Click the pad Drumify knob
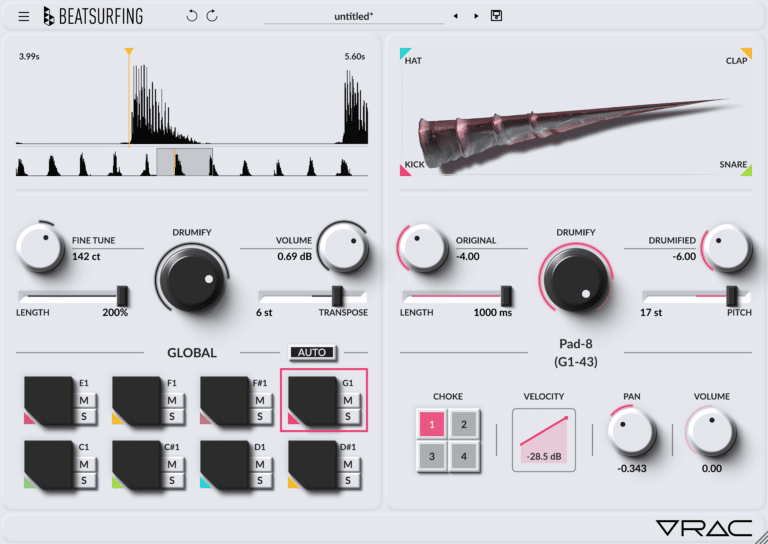Viewport: 768px width, 544px height. pyautogui.click(x=576, y=280)
